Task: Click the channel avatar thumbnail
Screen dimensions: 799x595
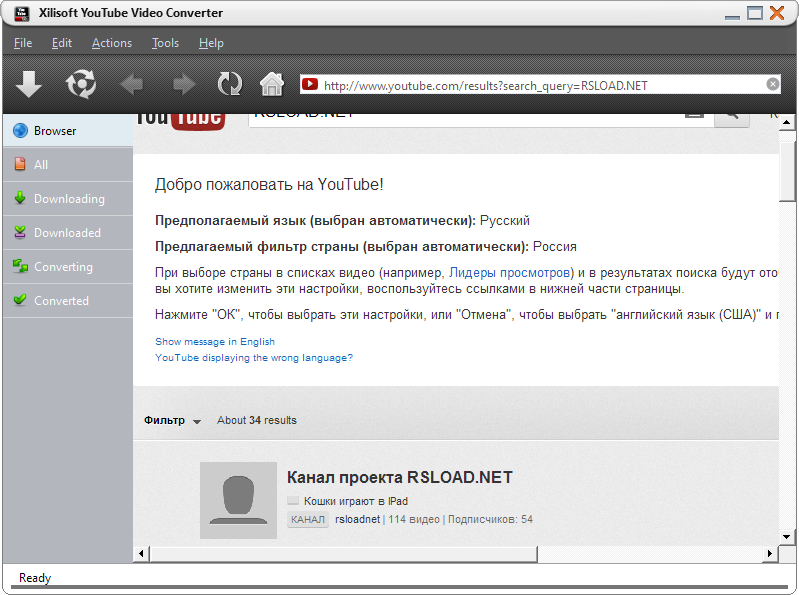Action: coord(238,500)
